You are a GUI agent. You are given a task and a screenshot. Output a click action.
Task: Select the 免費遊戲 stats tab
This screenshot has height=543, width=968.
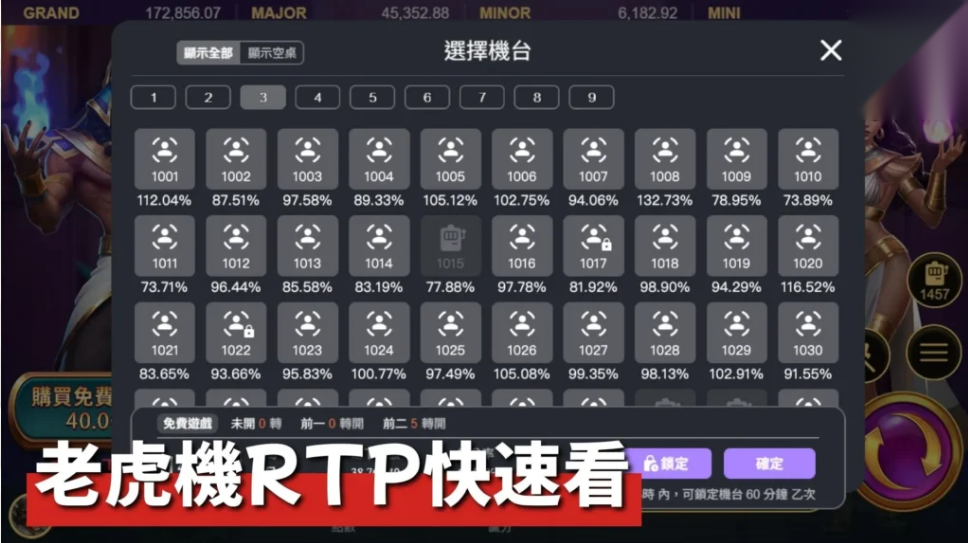click(189, 423)
